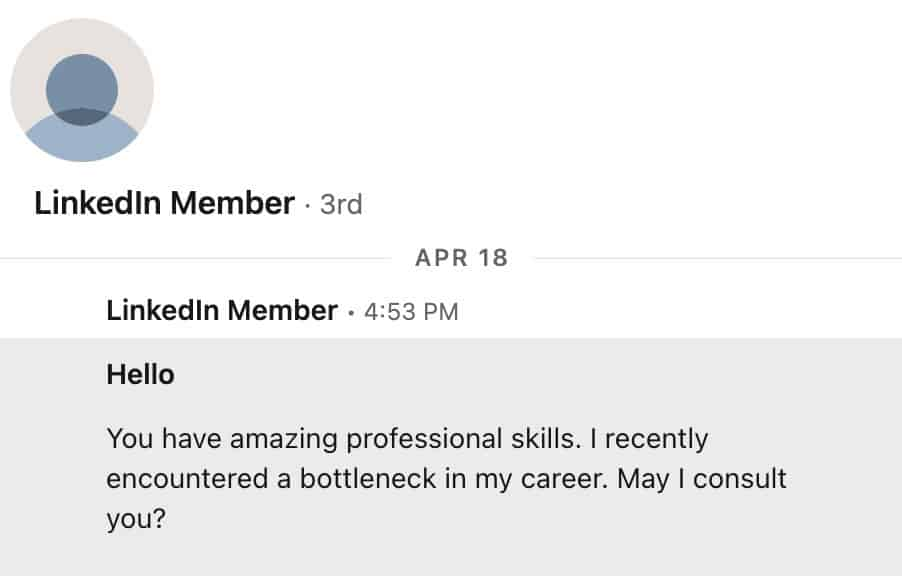Image resolution: width=902 pixels, height=576 pixels.
Task: Click the 3rd degree connection label
Action: [x=341, y=205]
